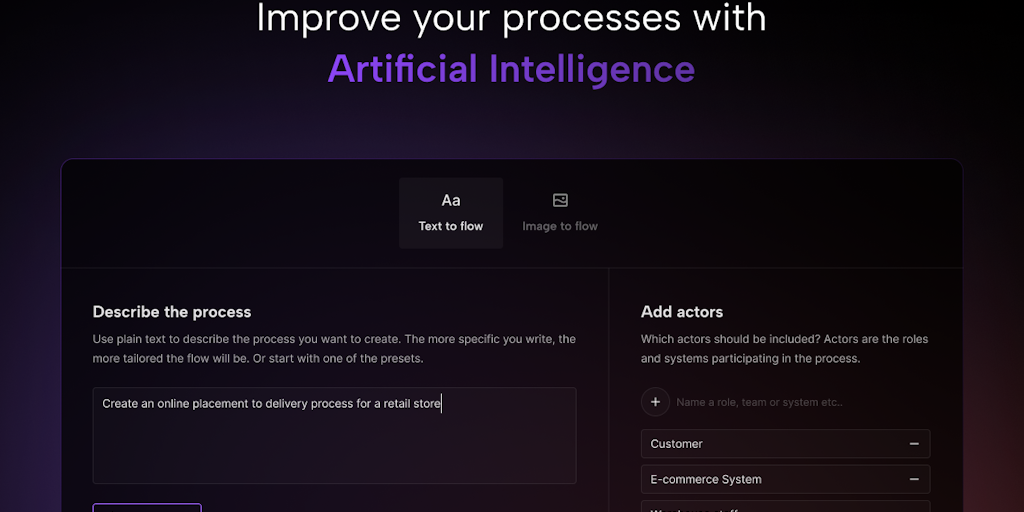Click the "Add actors" heading
The height and width of the screenshot is (512, 1024).
pyautogui.click(x=682, y=312)
